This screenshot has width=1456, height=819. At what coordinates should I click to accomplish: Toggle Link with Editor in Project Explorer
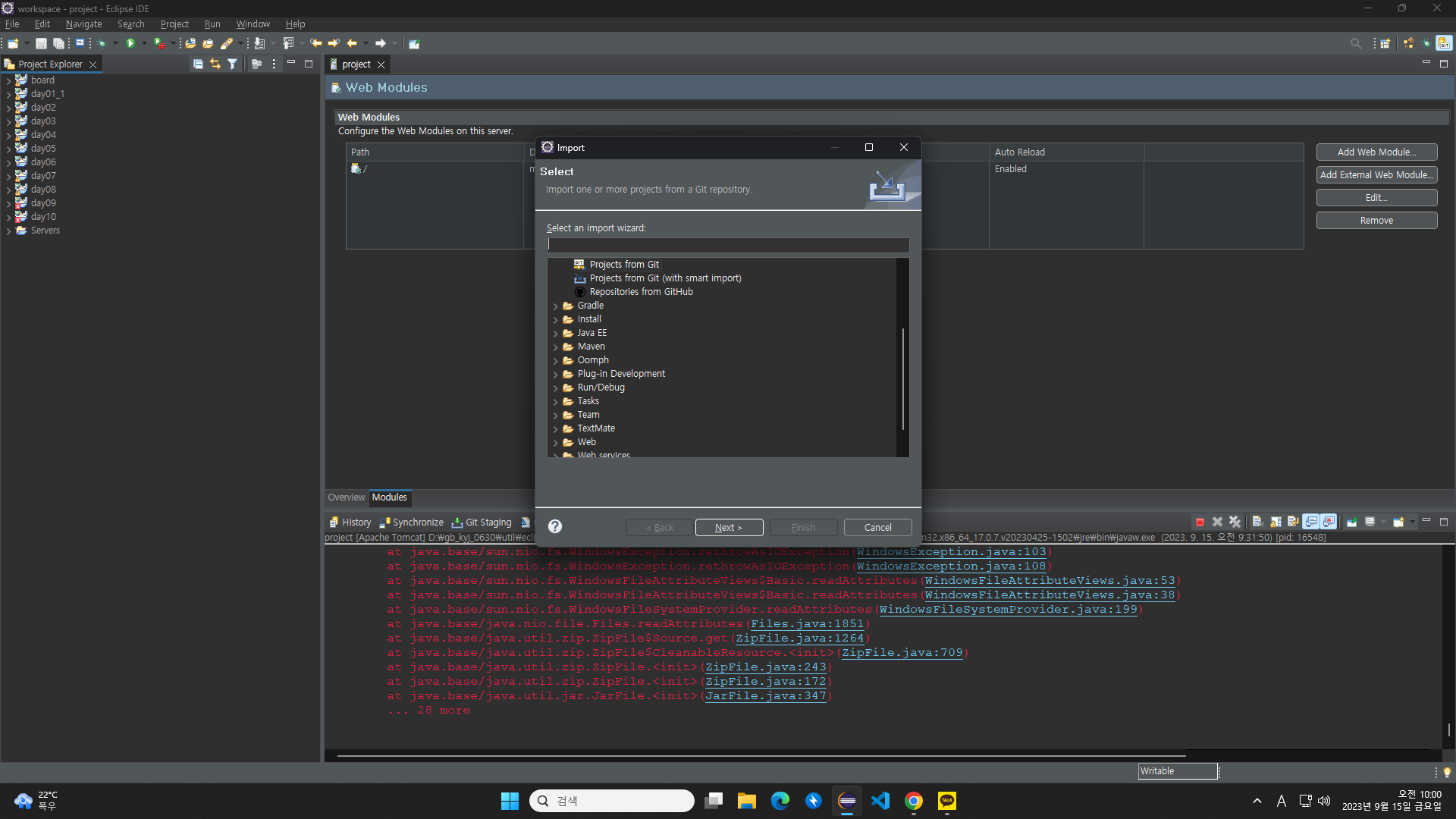(215, 64)
